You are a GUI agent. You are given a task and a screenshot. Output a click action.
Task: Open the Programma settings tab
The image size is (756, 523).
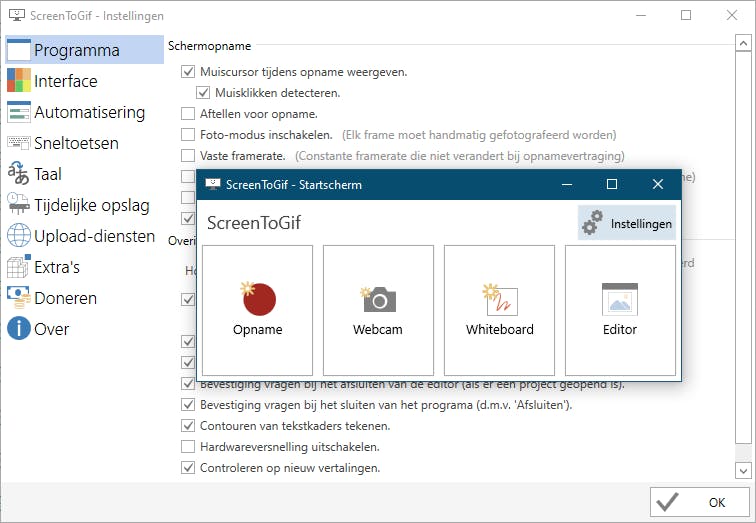coord(84,50)
